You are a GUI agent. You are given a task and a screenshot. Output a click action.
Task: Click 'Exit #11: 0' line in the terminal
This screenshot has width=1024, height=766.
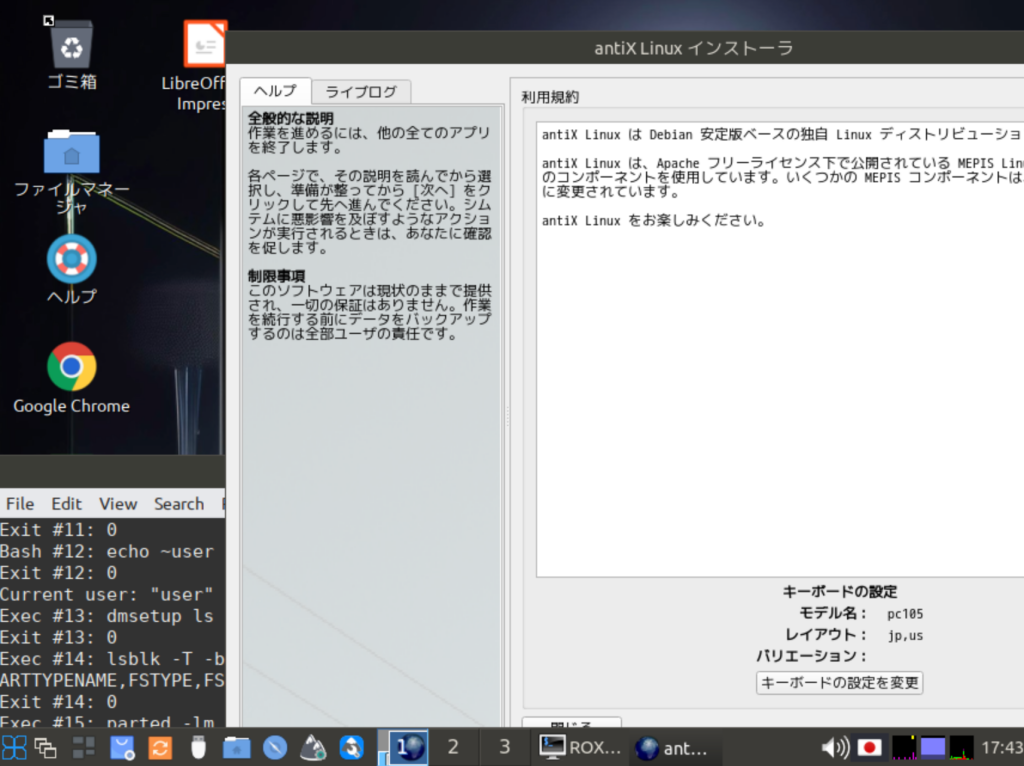(x=59, y=530)
